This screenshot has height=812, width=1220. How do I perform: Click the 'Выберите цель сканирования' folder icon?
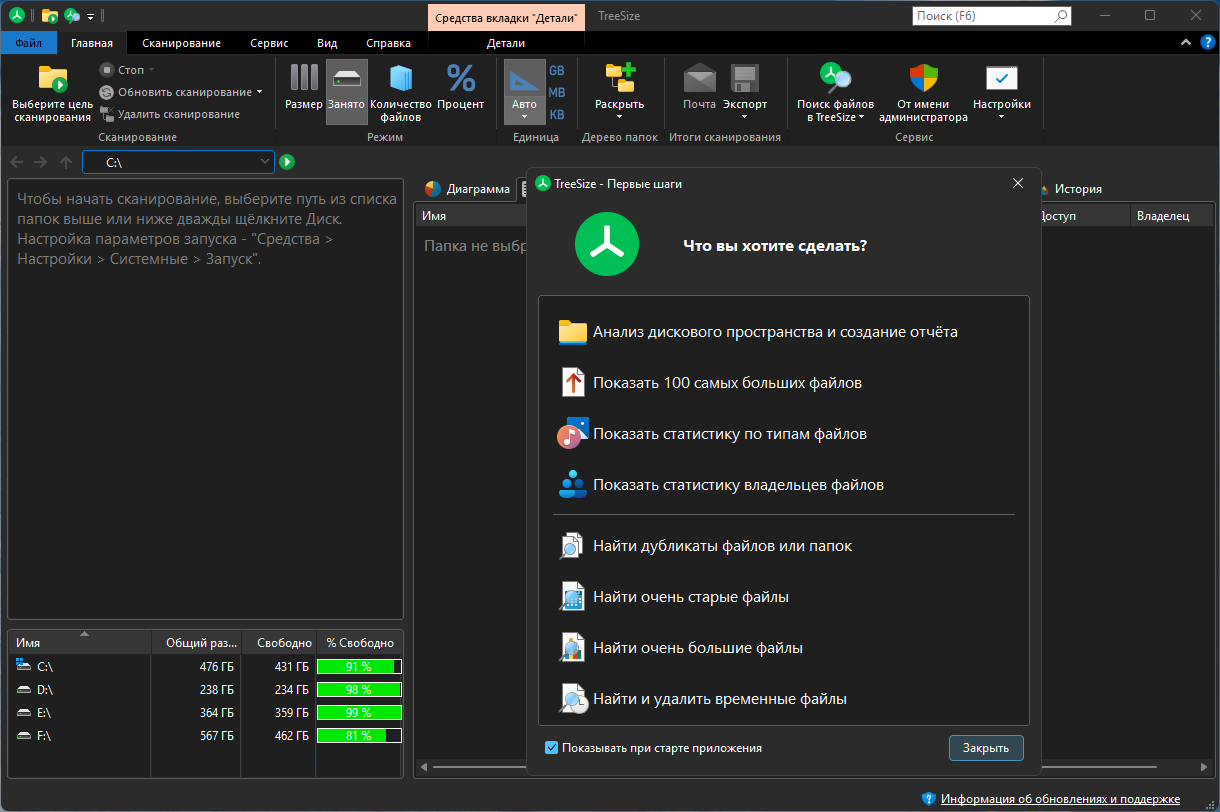pos(52,80)
